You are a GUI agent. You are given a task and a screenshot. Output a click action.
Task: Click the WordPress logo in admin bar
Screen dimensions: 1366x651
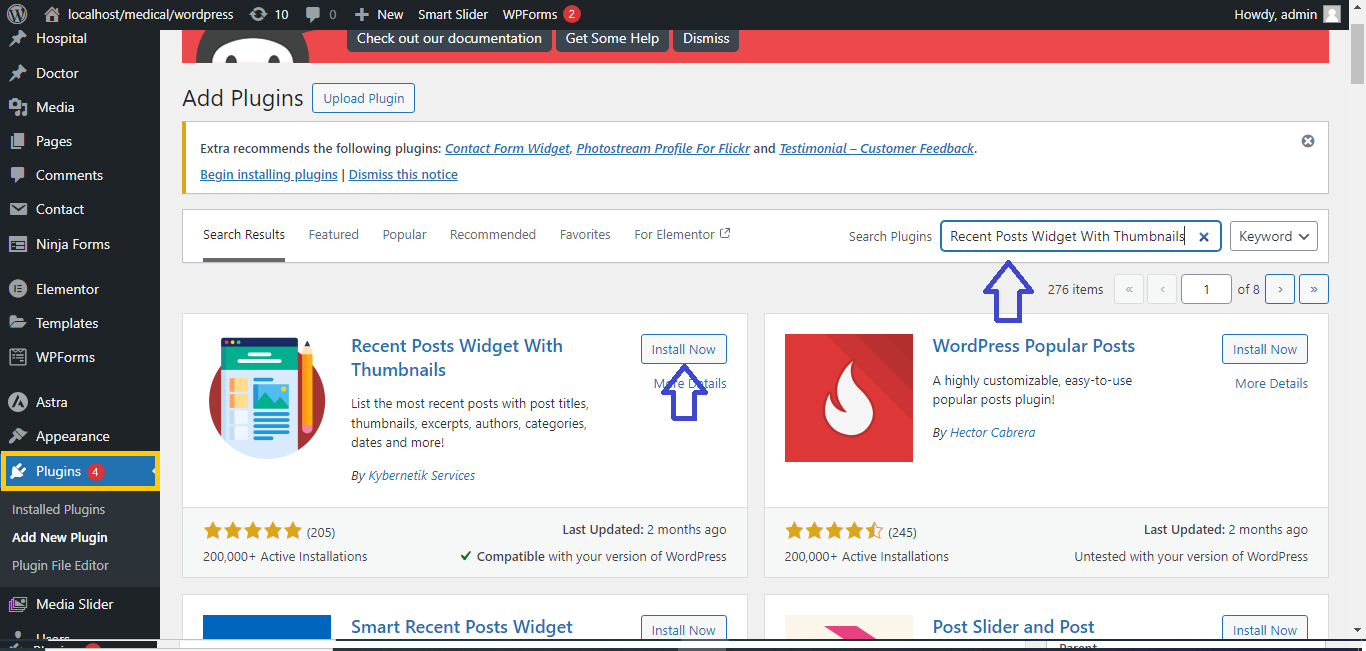click(17, 14)
